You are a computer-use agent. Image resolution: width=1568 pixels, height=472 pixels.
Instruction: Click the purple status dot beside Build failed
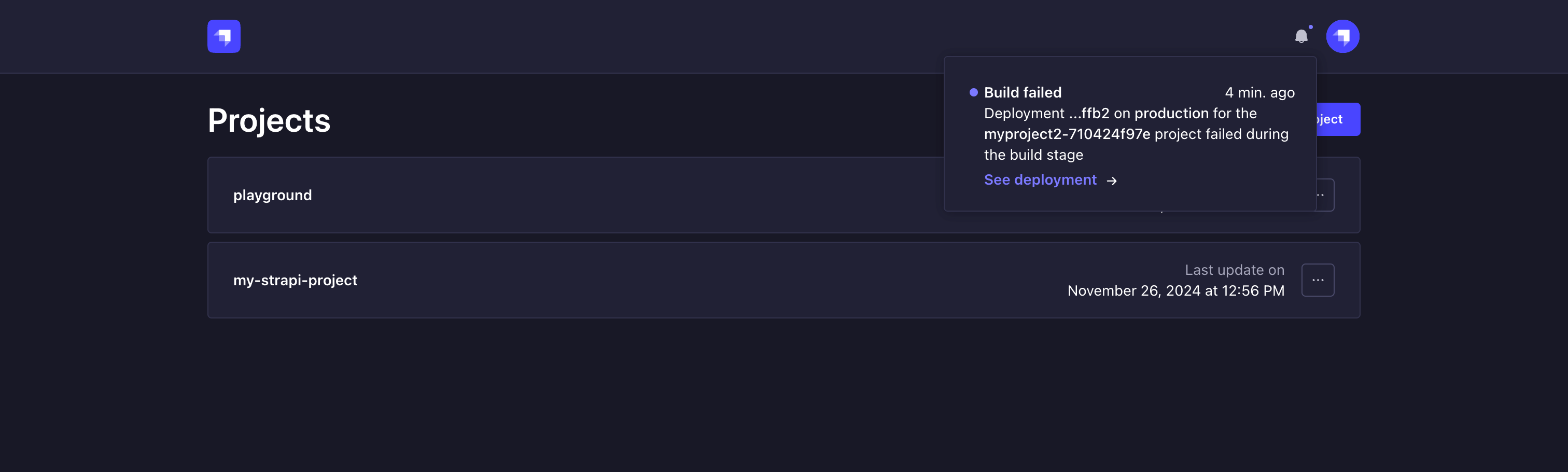(x=974, y=91)
